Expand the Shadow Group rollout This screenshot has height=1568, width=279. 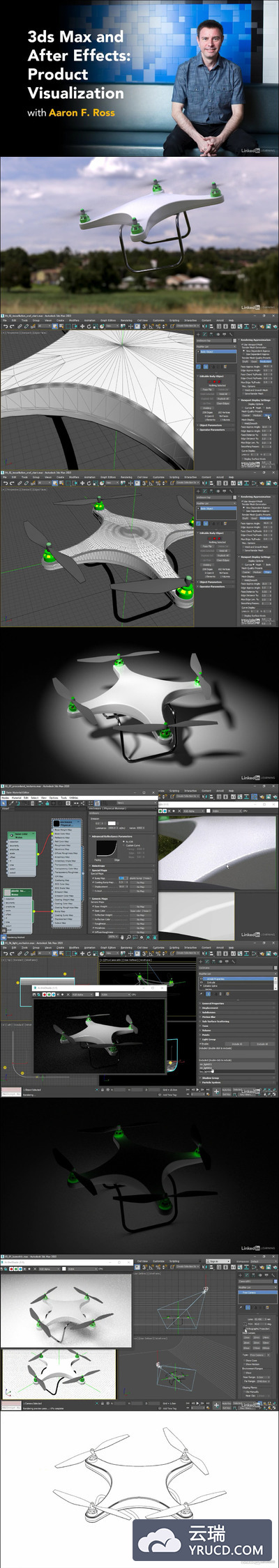click(236, 1078)
